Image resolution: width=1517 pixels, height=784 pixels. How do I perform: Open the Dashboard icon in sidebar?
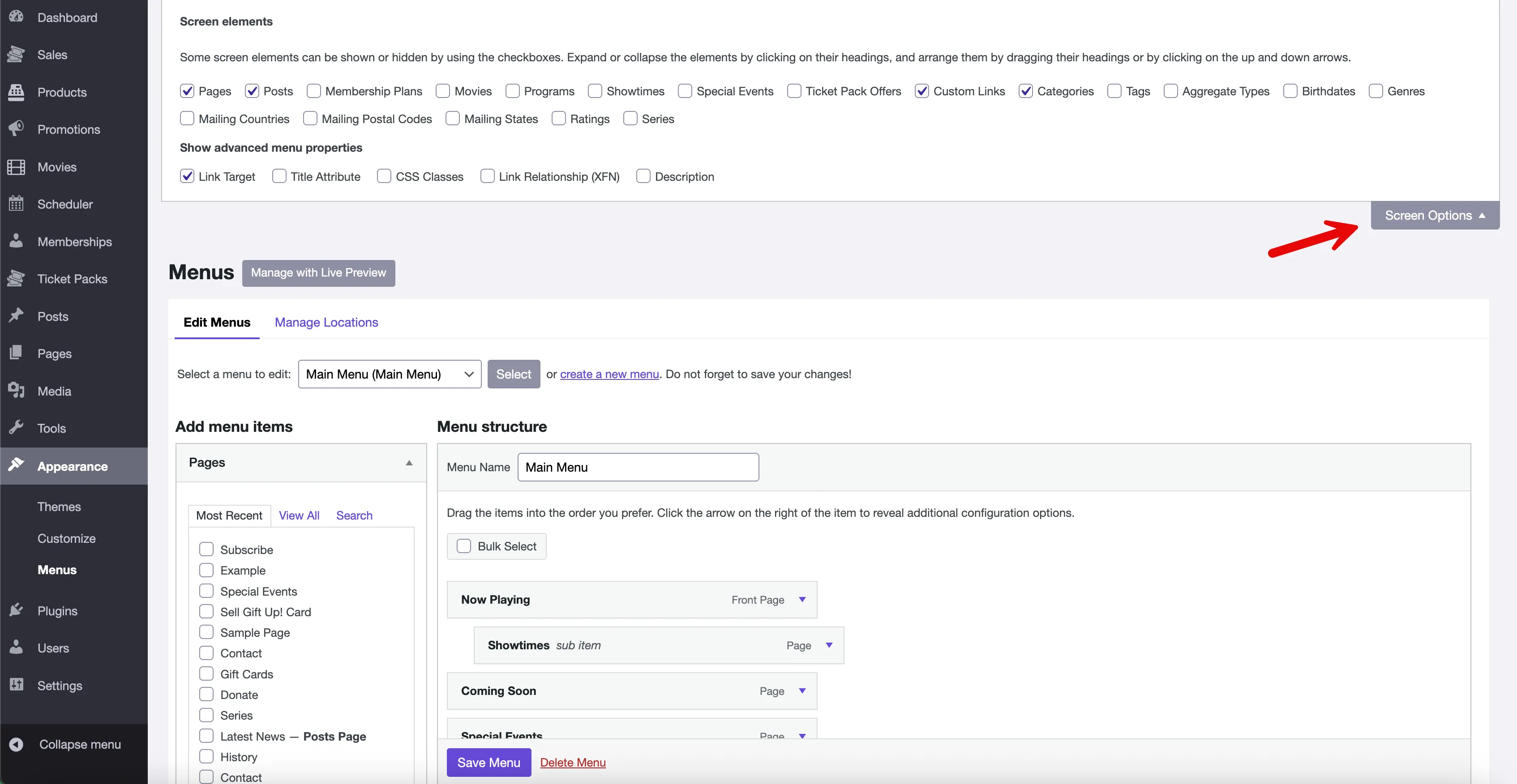tap(17, 17)
